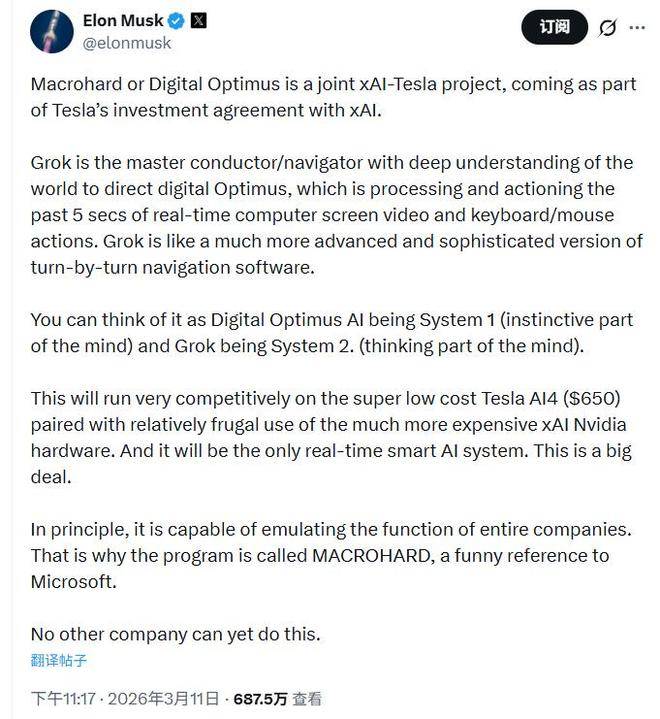The width and height of the screenshot is (660, 719).
Task: Click the X affiliate badge beside the name
Action: 198,21
